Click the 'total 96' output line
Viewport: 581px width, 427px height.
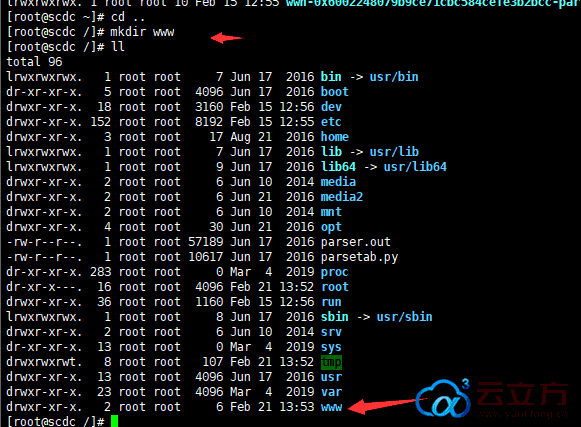pyautogui.click(x=34, y=62)
